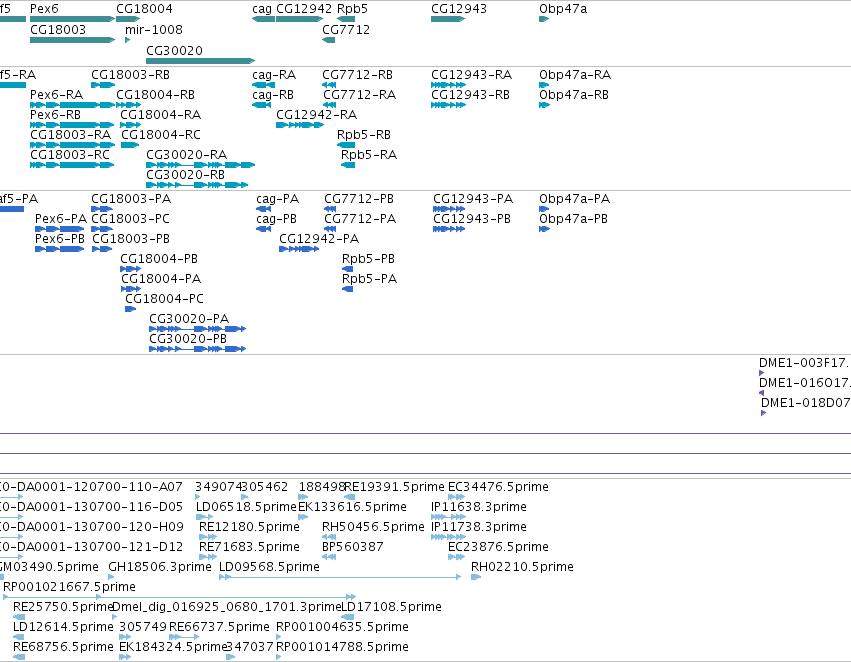This screenshot has width=851, height=662.
Task: Click transcript cag-RA
Action: [x=274, y=74]
